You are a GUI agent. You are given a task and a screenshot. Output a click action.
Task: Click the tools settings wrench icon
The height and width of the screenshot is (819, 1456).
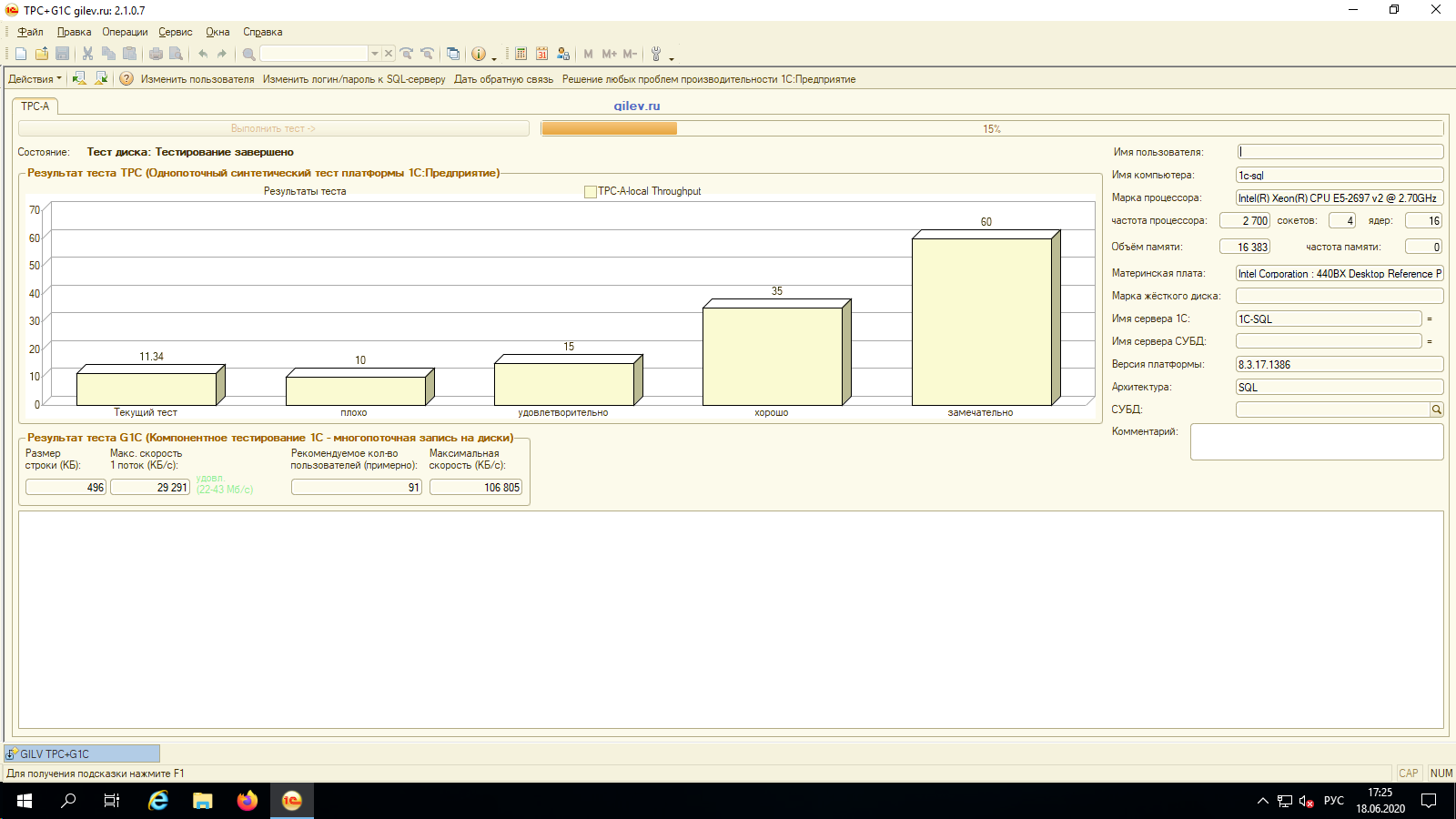(x=656, y=54)
